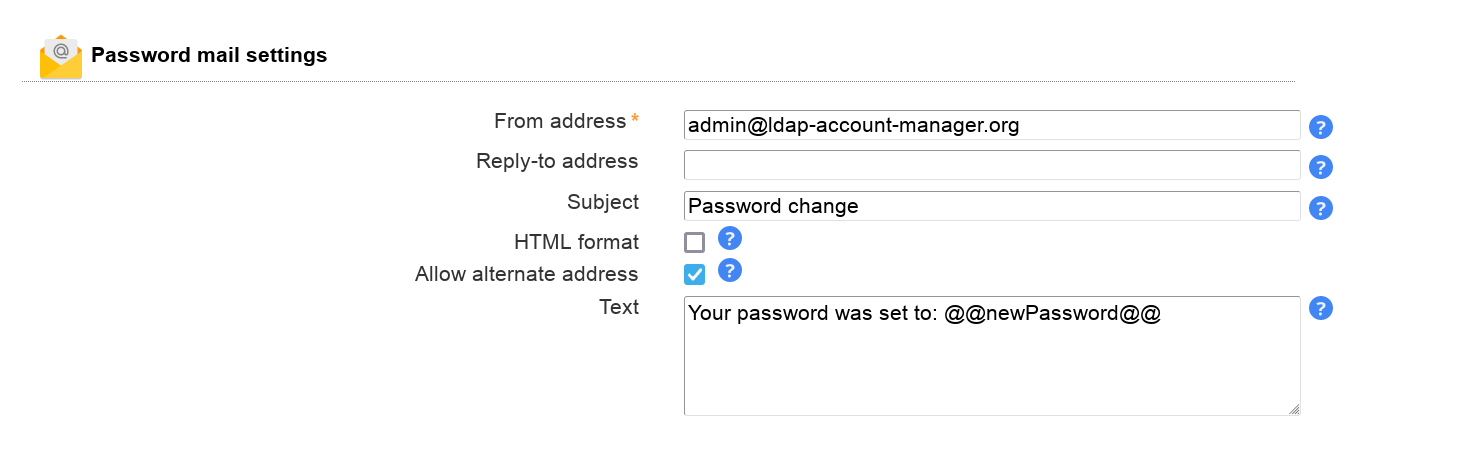Show help for the Text area
Image resolution: width=1464 pixels, height=471 pixels.
pos(1321,308)
